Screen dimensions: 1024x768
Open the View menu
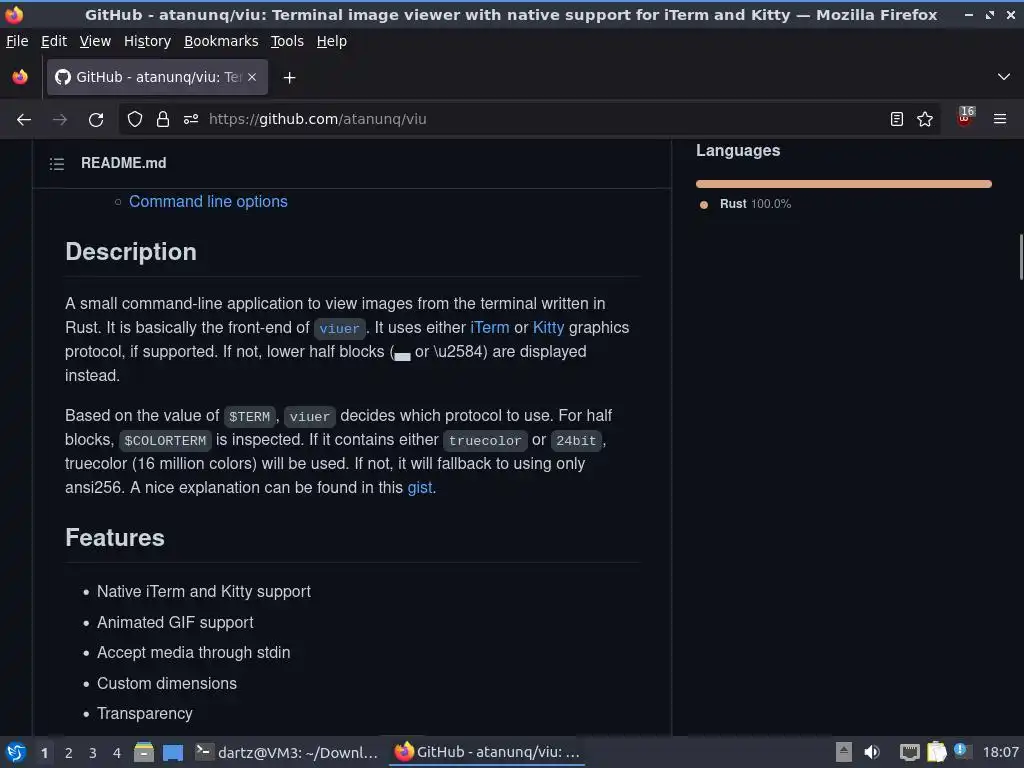click(95, 41)
